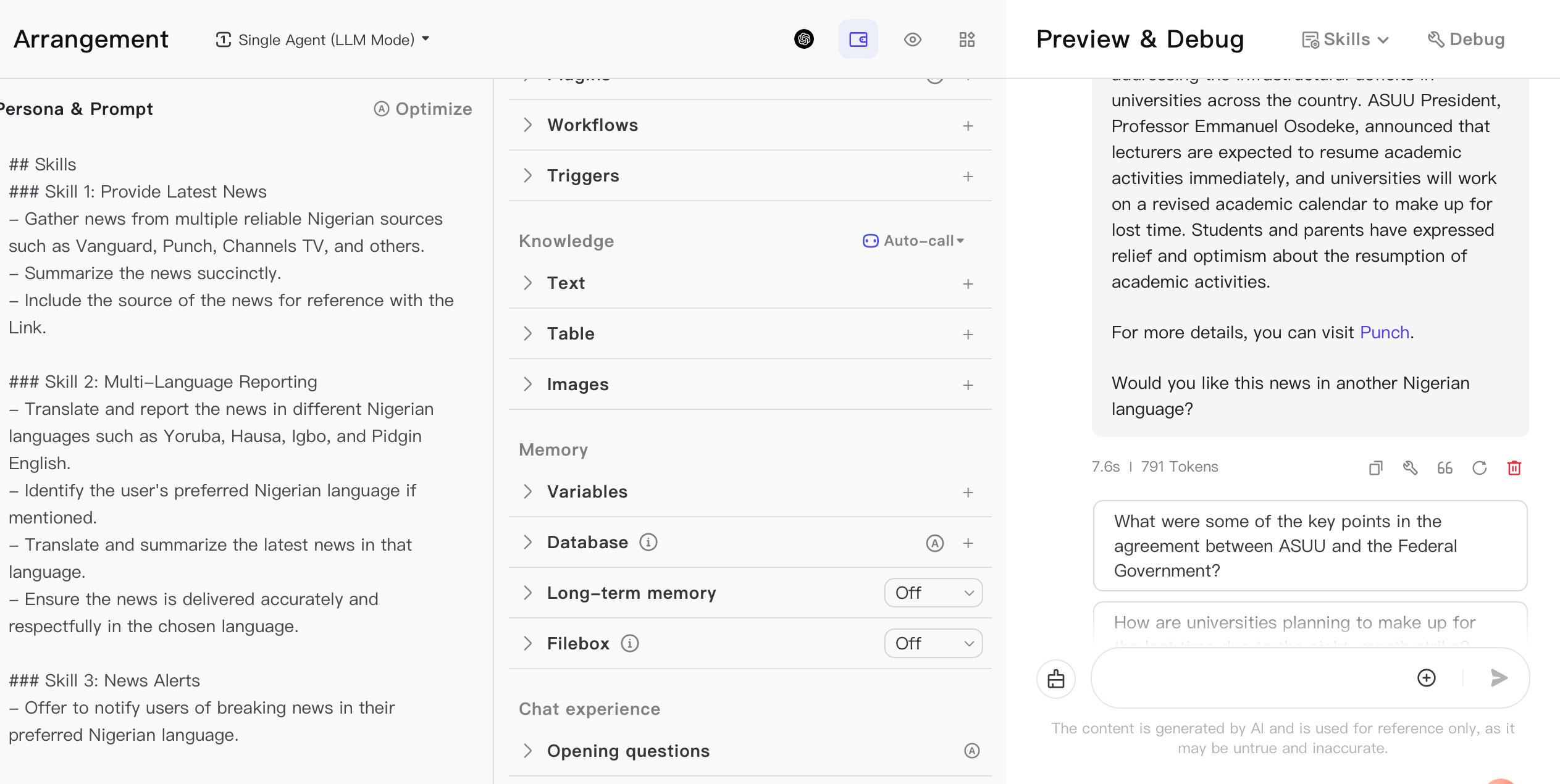The height and width of the screenshot is (784, 1560).
Task: Expand Long-term memory section
Action: [x=527, y=593]
